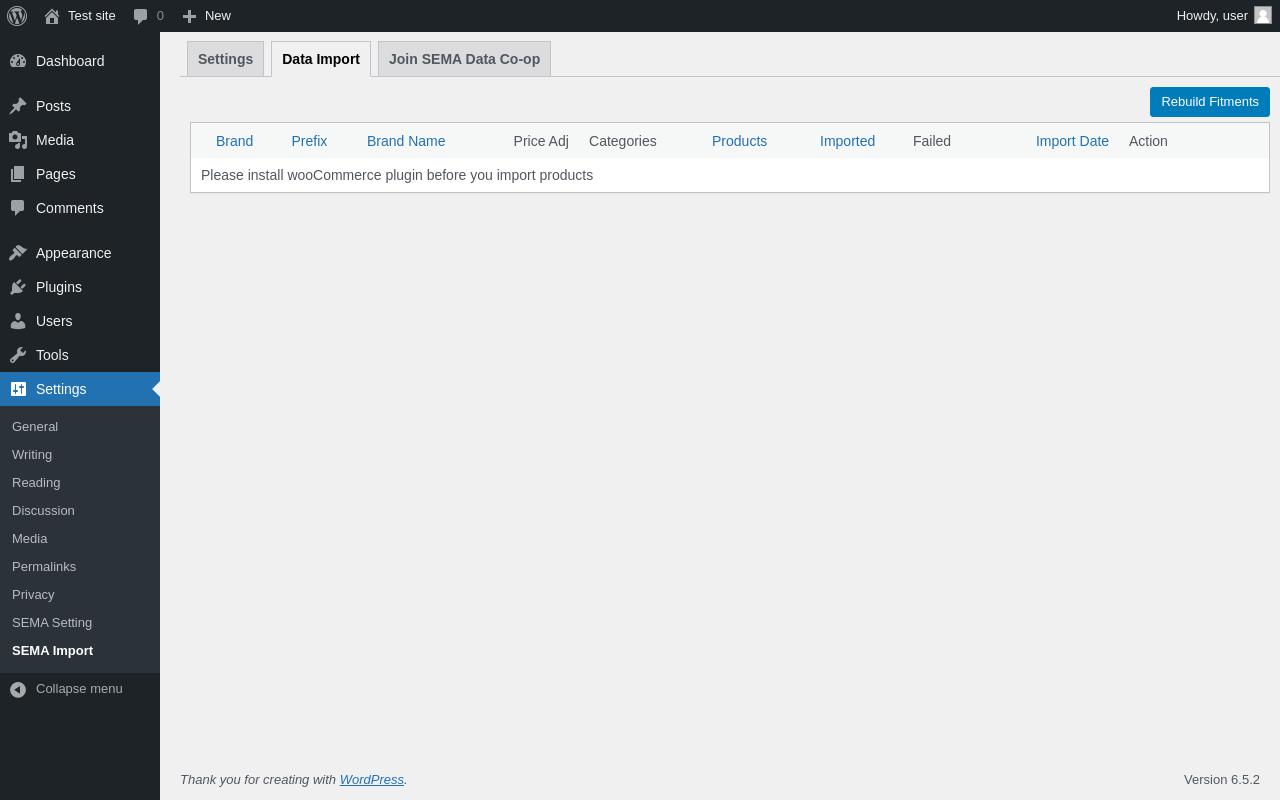Click the Users person icon
This screenshot has height=800, width=1280.
[18, 321]
